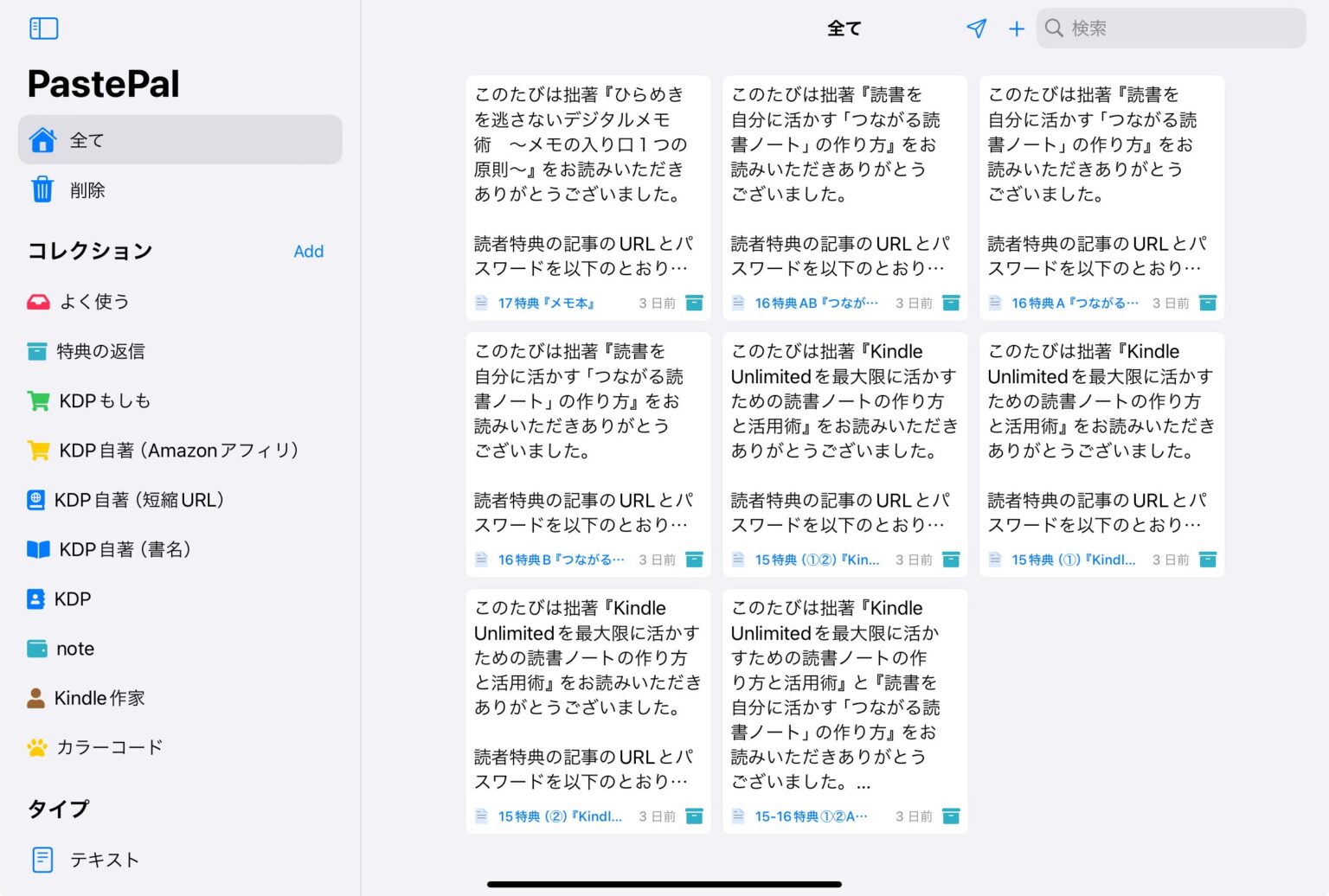The image size is (1329, 896).
Task: Create a new item with the plus button
Action: 1017,28
